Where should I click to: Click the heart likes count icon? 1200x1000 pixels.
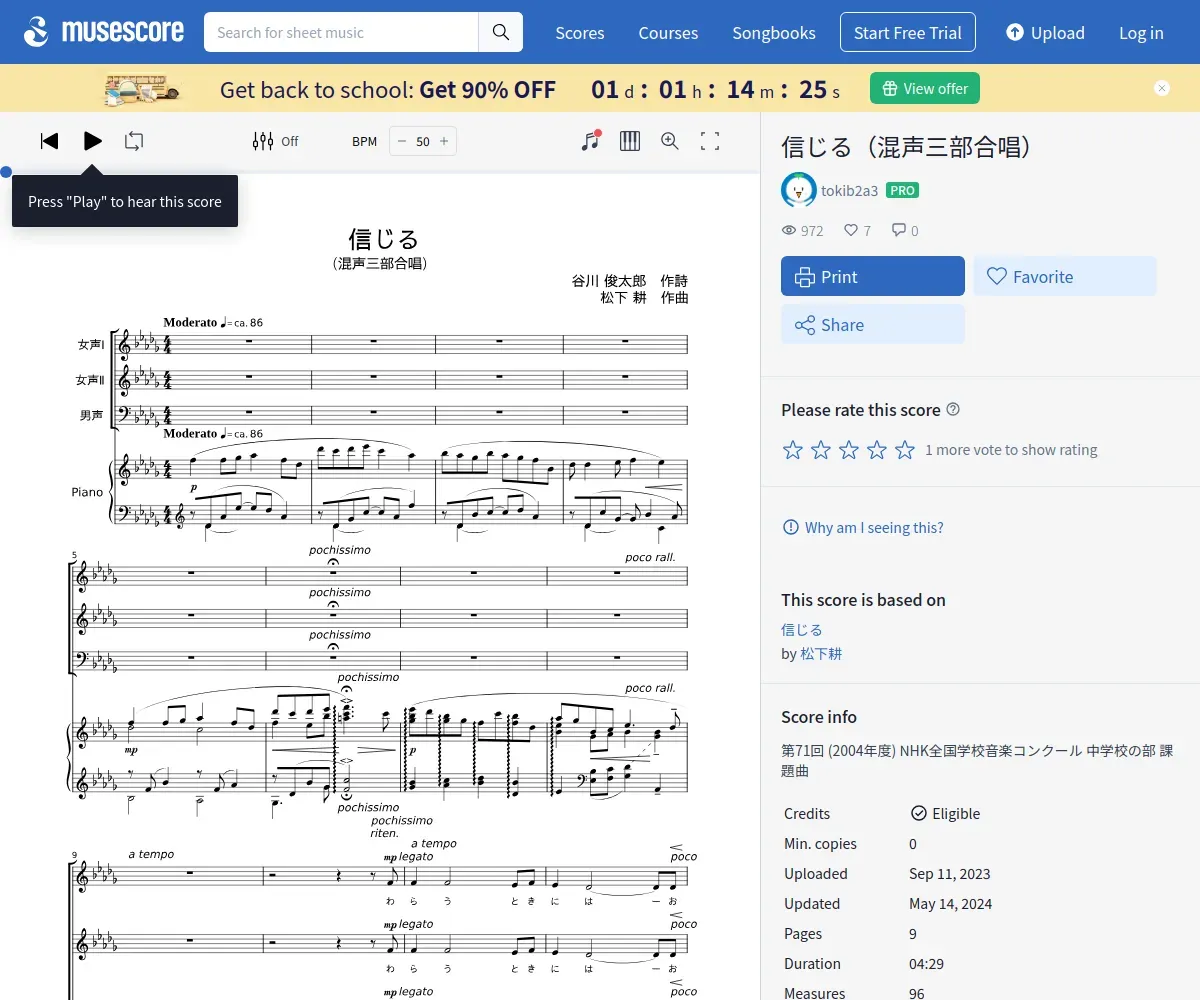851,230
